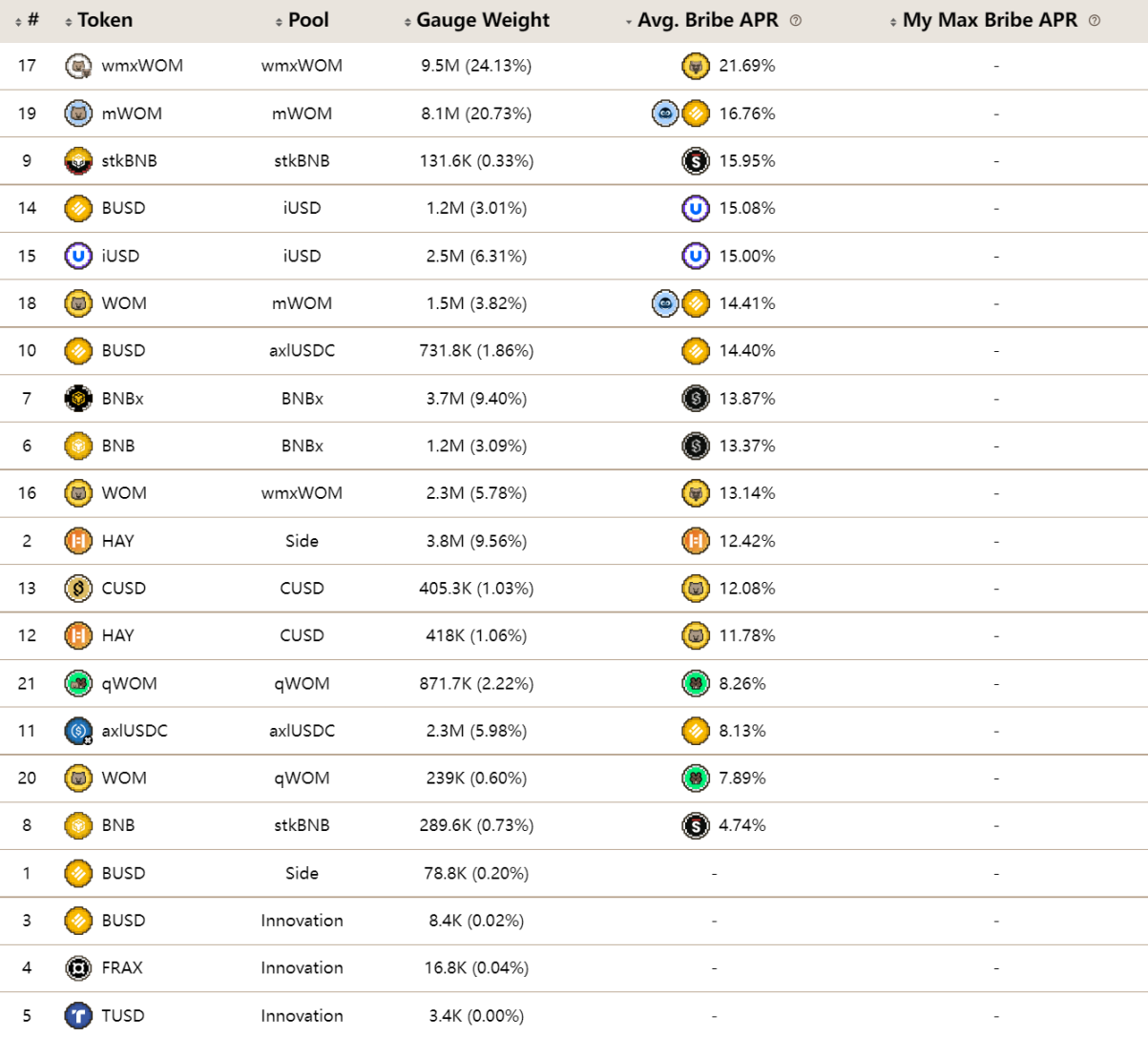The width and height of the screenshot is (1148, 1037).
Task: Click the wmxWOM token icon in row 17
Action: click(x=78, y=66)
